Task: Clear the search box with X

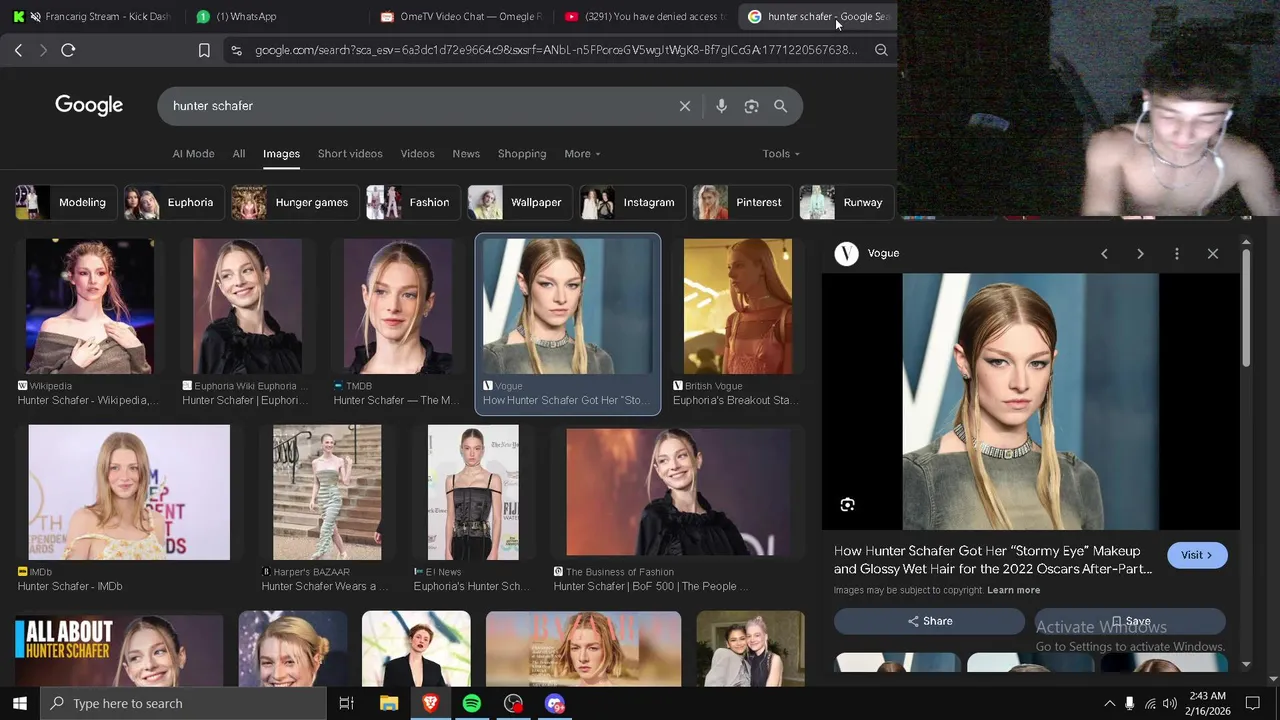Action: tap(685, 106)
